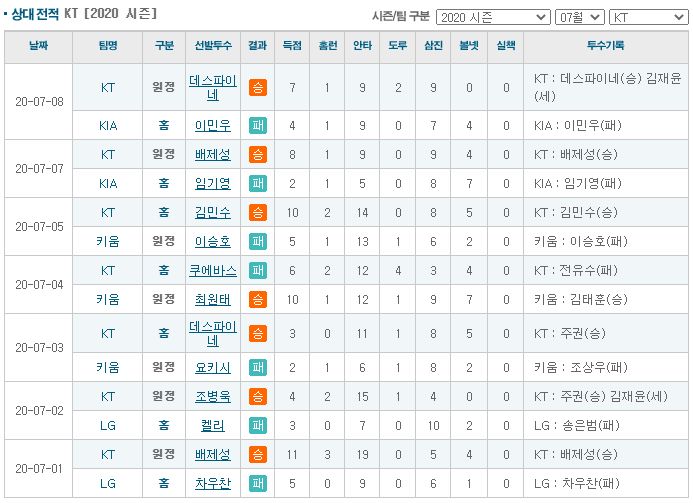Click loss badge in 쿠에바스 row
Viewport: 693px width, 503px height.
(258, 271)
